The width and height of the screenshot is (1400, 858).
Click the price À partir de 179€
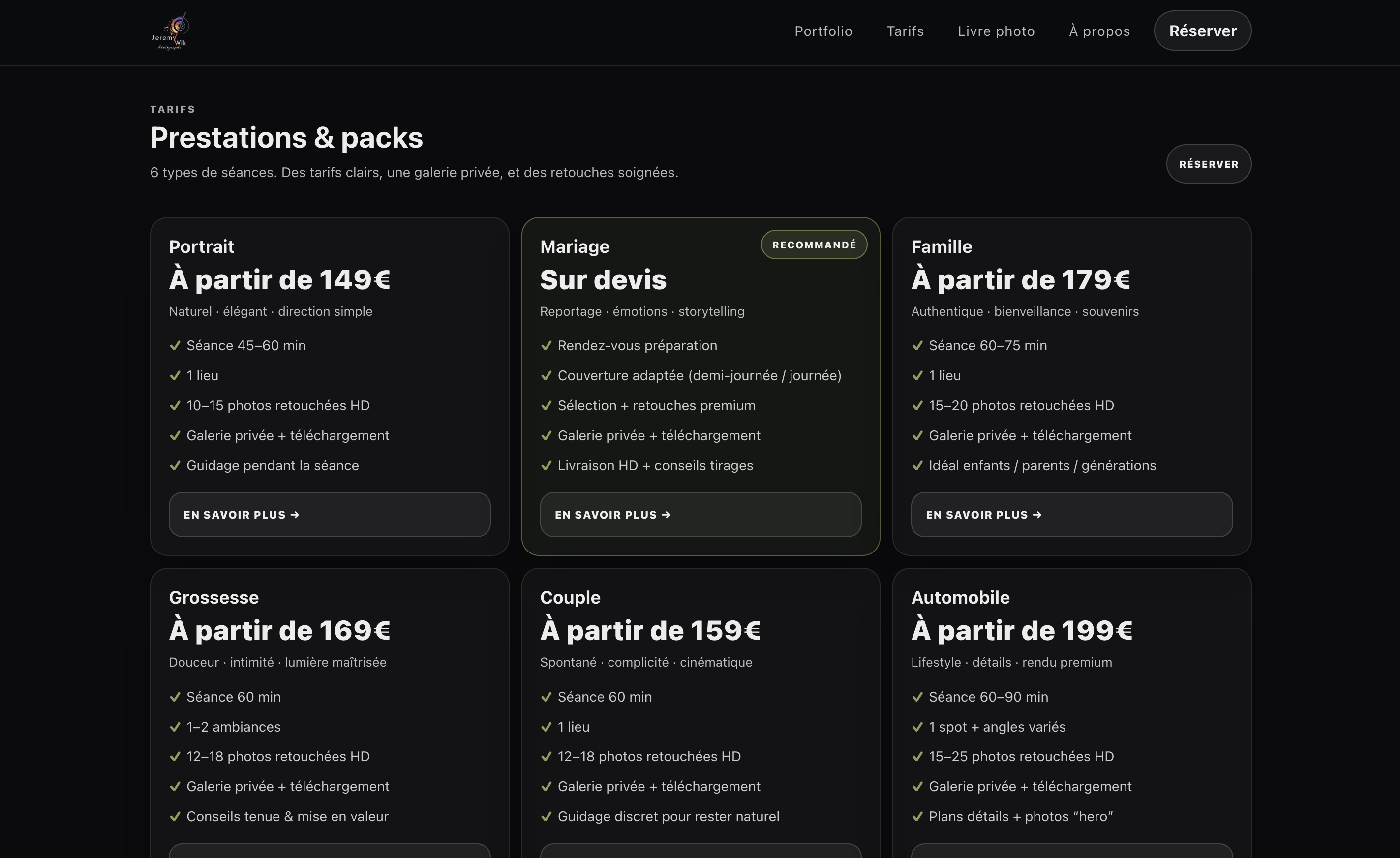point(1021,279)
